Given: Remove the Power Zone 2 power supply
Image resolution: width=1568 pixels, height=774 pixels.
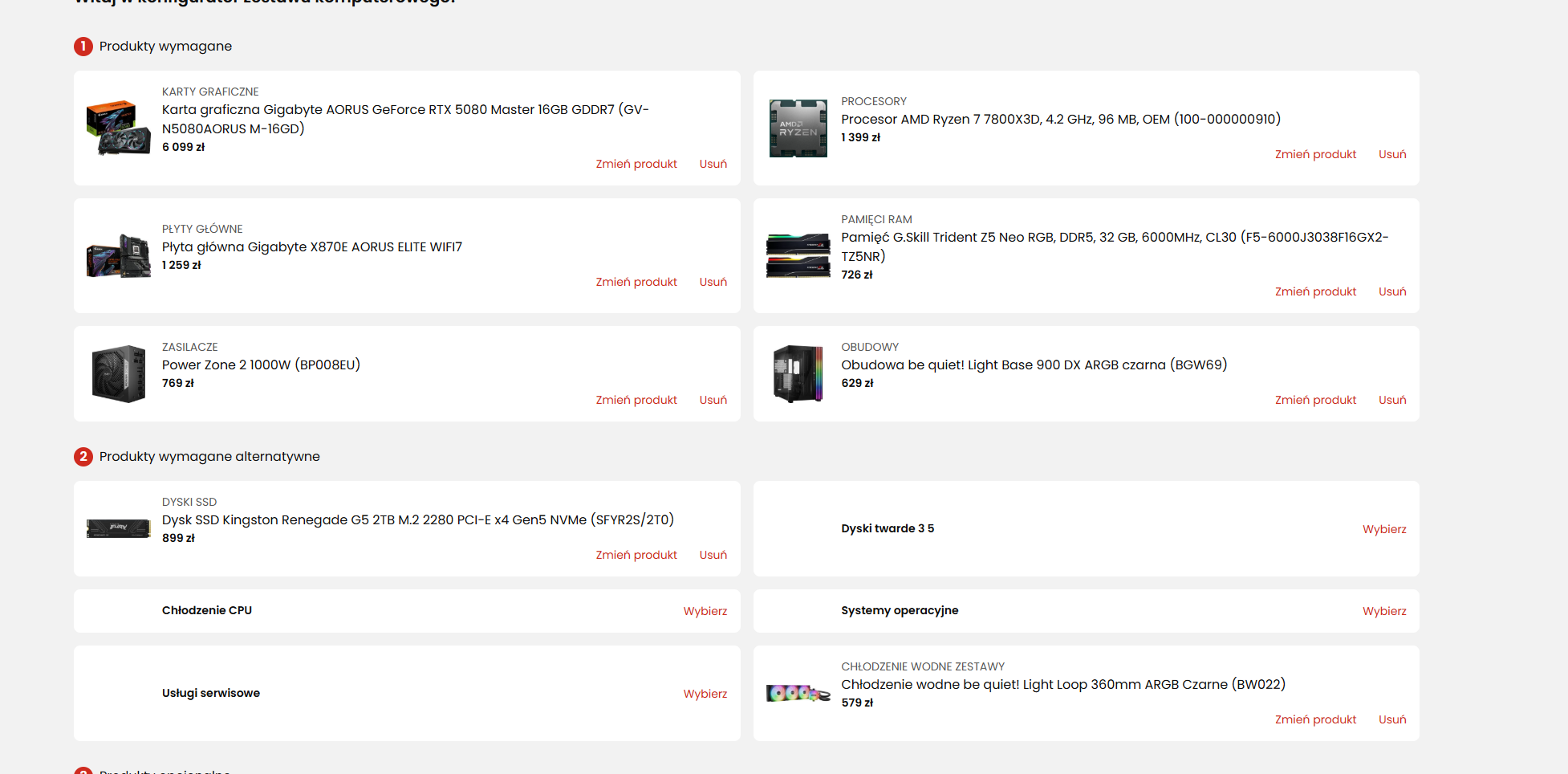Looking at the screenshot, I should (x=713, y=400).
